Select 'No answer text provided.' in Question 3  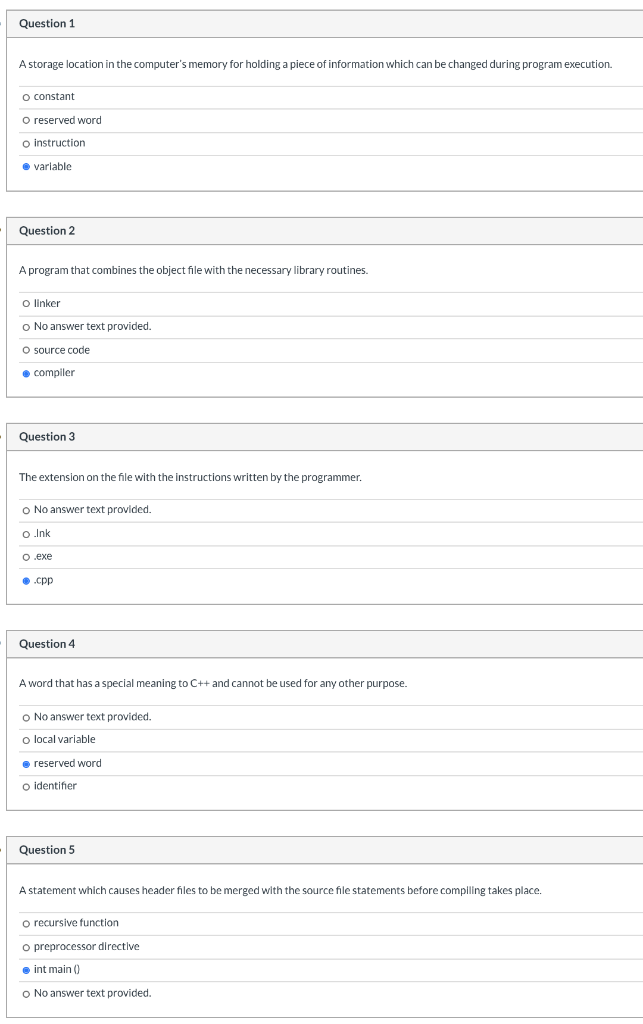(x=26, y=511)
